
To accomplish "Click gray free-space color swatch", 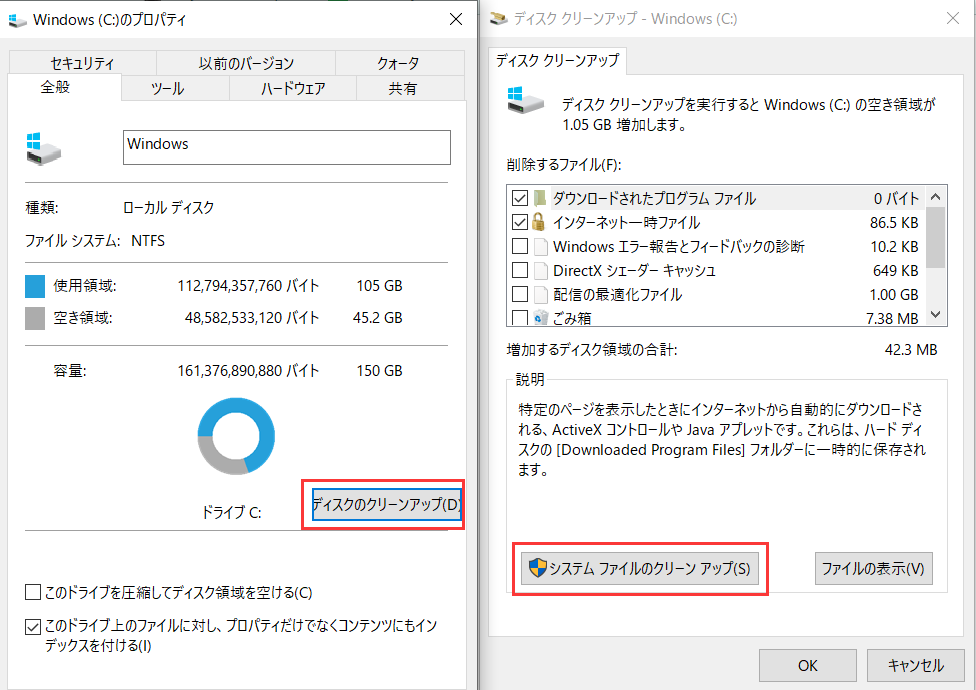I will coord(35,319).
